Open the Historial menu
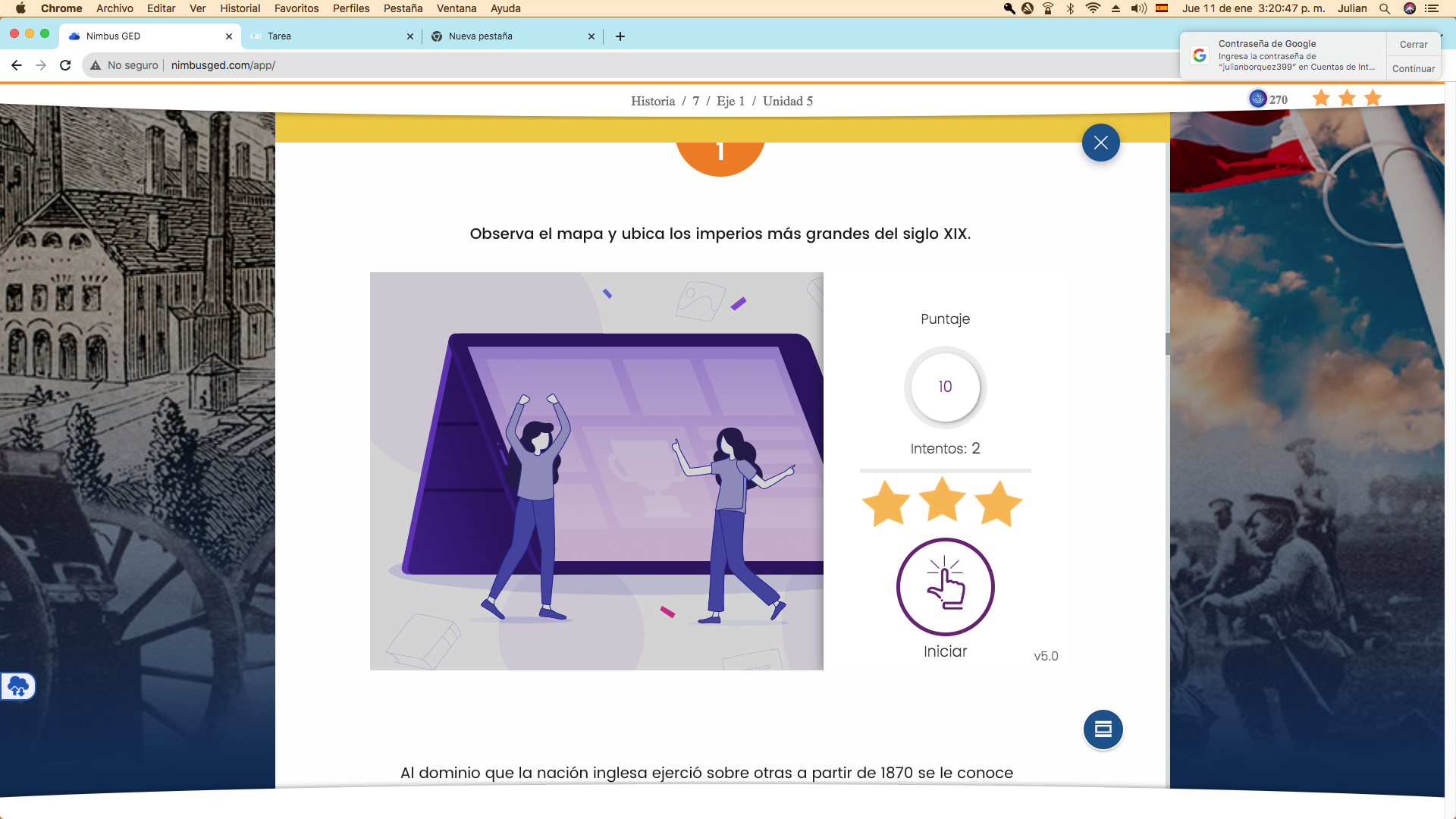The image size is (1456, 819). point(240,8)
